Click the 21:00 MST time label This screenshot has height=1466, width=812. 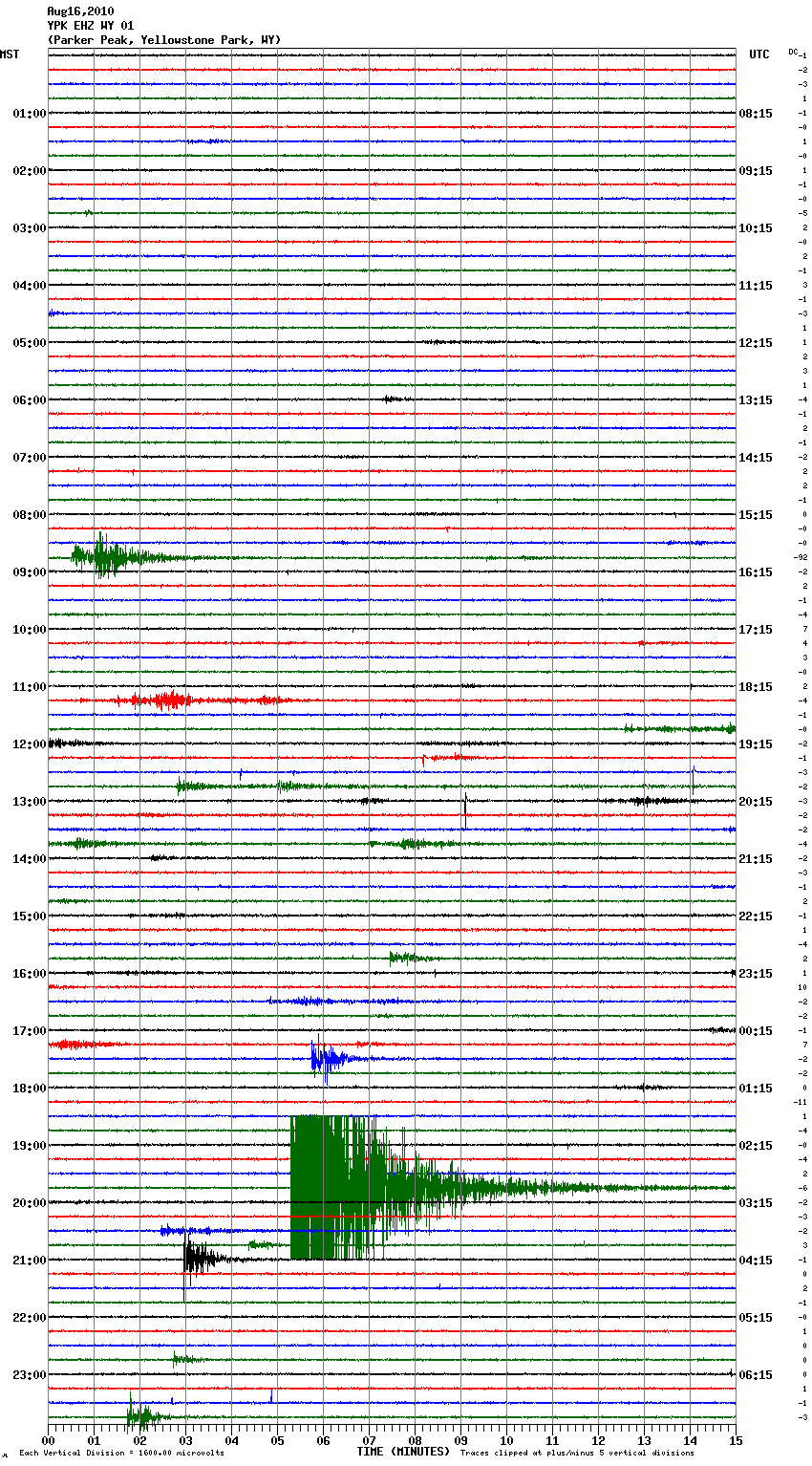point(30,1261)
